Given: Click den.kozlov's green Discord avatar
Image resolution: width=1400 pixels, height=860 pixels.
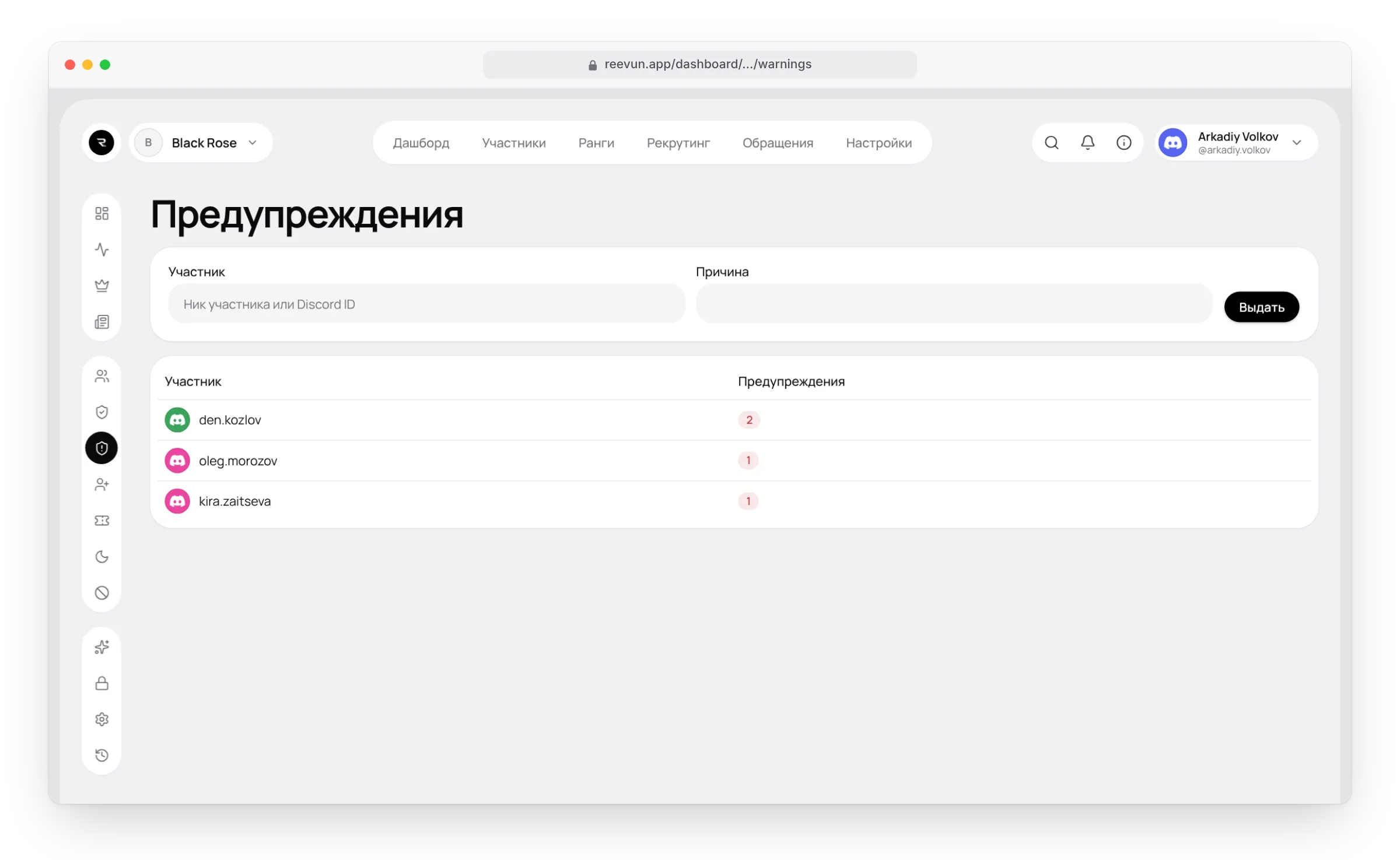Looking at the screenshot, I should coord(177,420).
